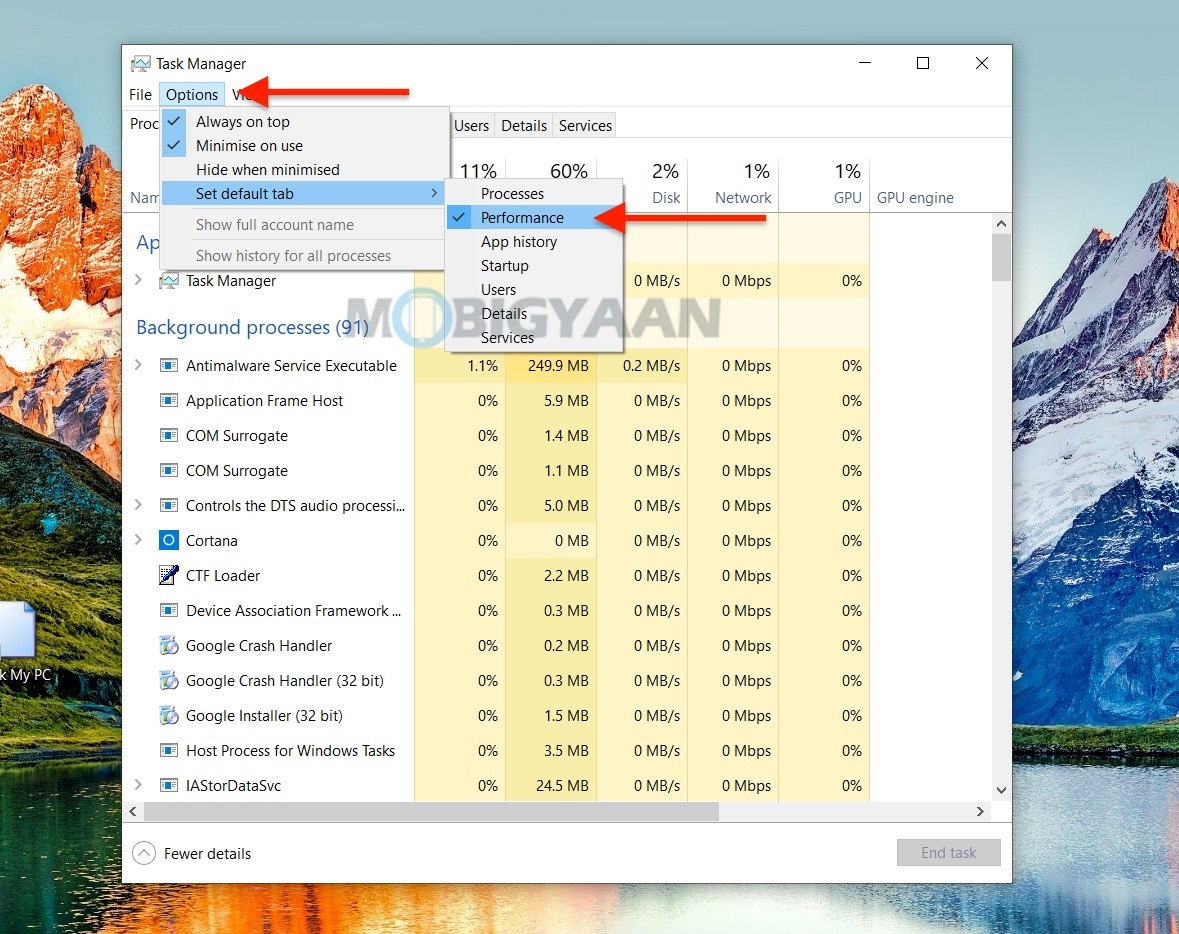Open the File menu

[x=139, y=94]
